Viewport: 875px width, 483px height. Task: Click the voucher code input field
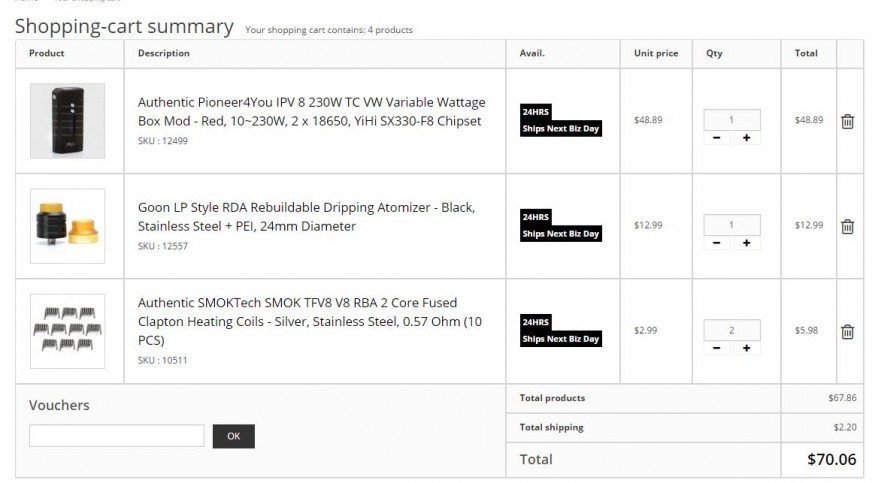coord(116,436)
